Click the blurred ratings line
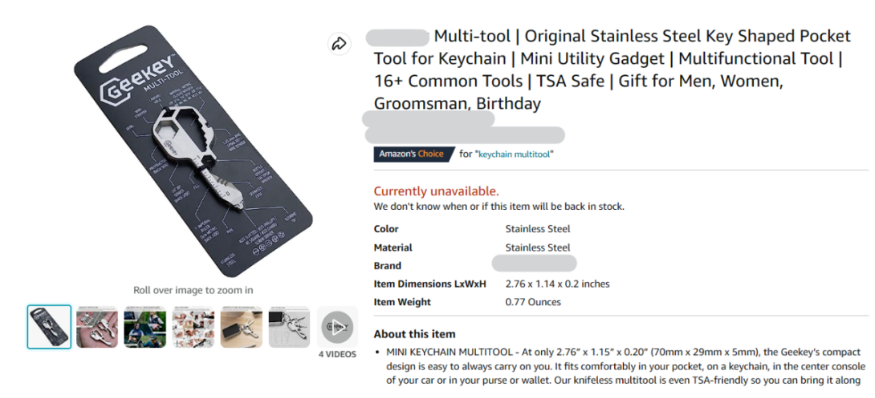Viewport: 875px width, 398px height. pos(464,135)
